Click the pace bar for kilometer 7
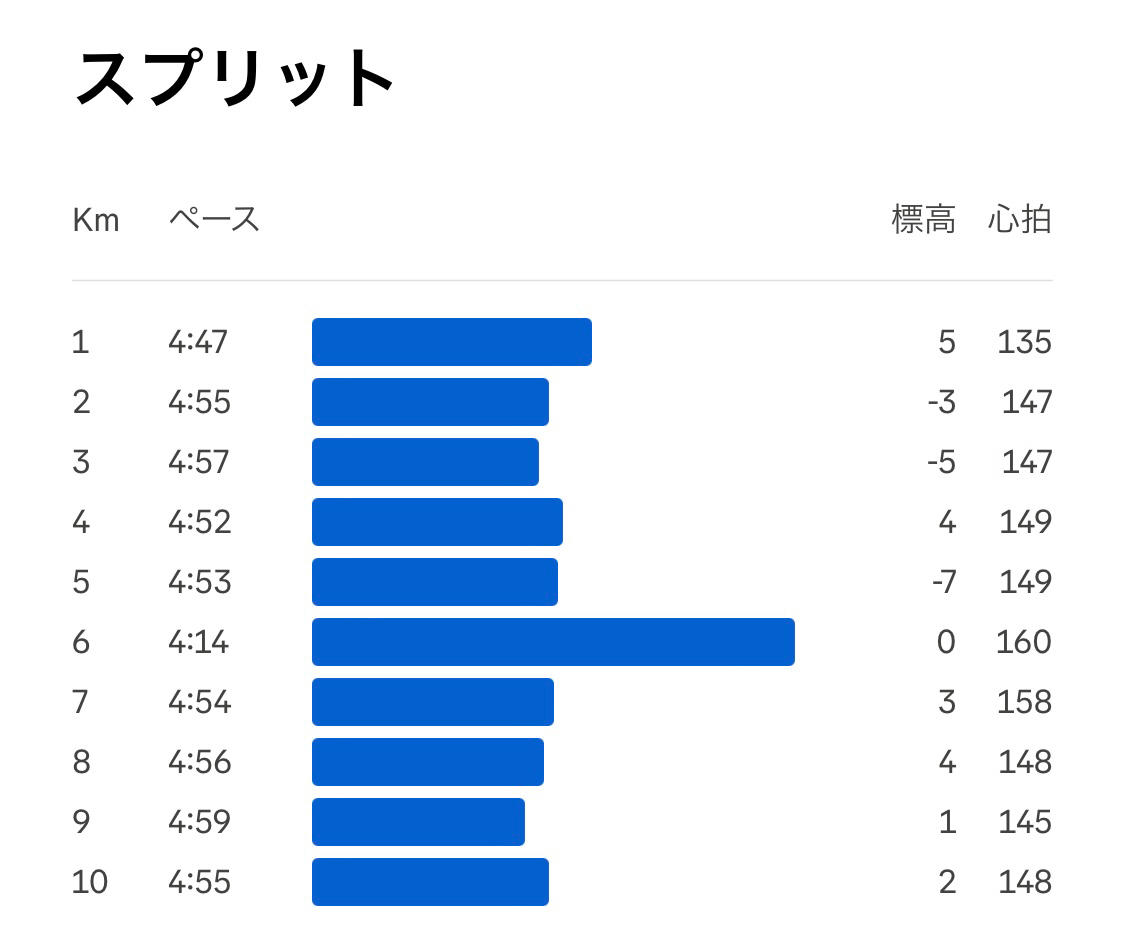Screen dimensions: 1125x928 (x=433, y=702)
